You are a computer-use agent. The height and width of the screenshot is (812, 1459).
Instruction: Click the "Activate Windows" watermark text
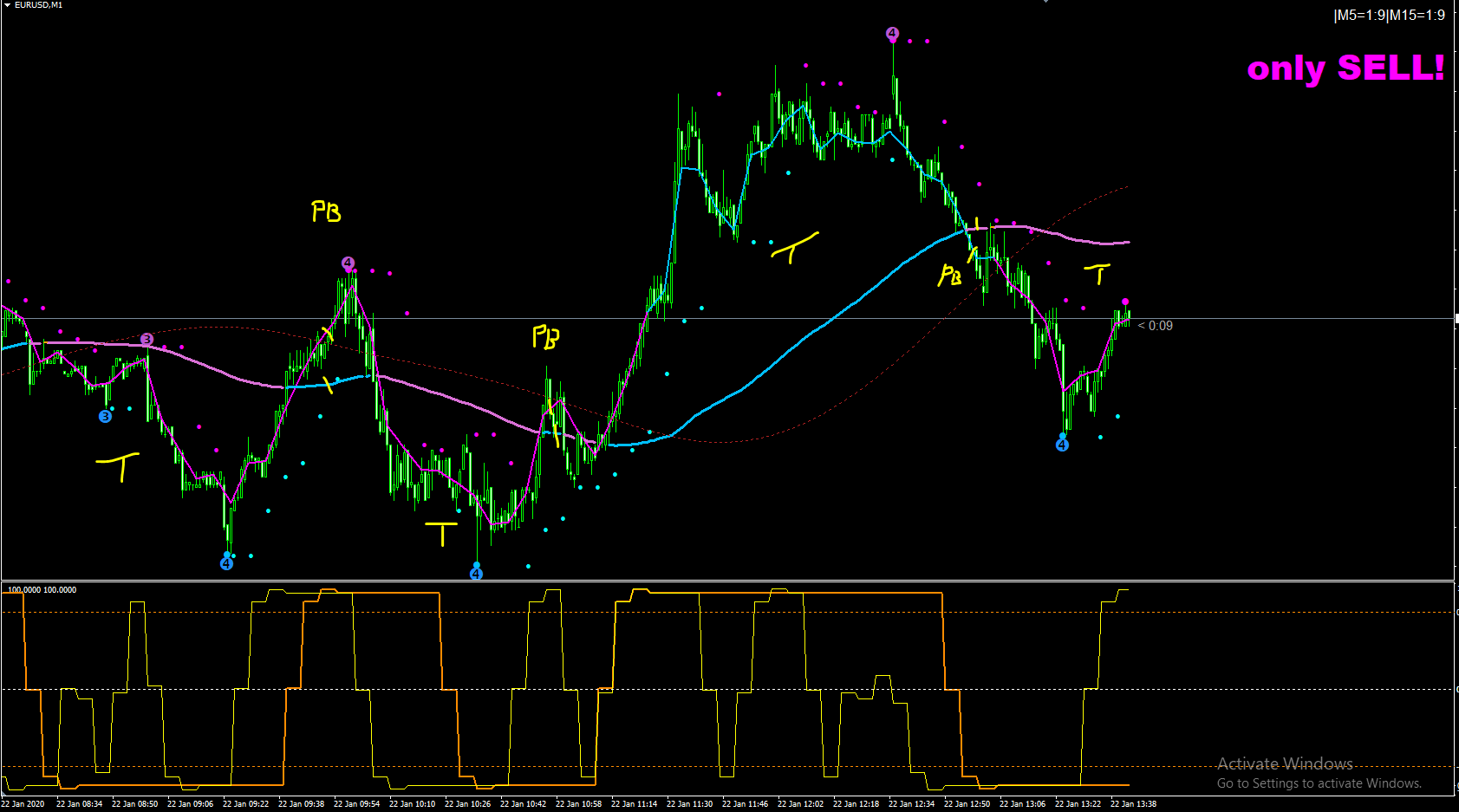(1285, 763)
